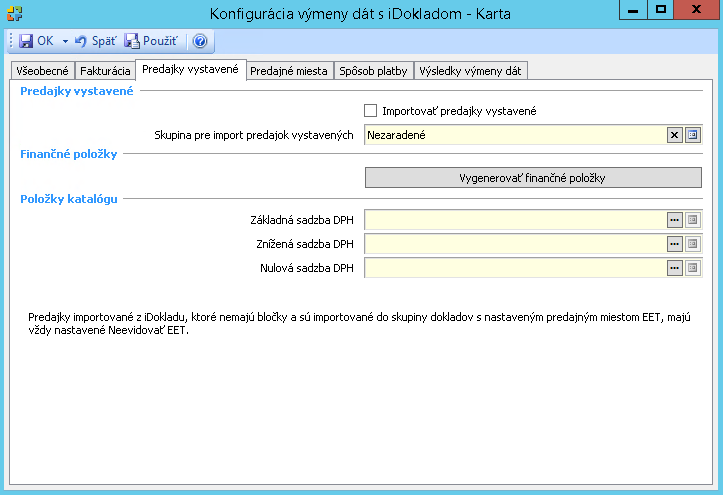The height and width of the screenshot is (495, 723).
Task: Clear the Nezaradené group with X icon
Action: pos(674,135)
